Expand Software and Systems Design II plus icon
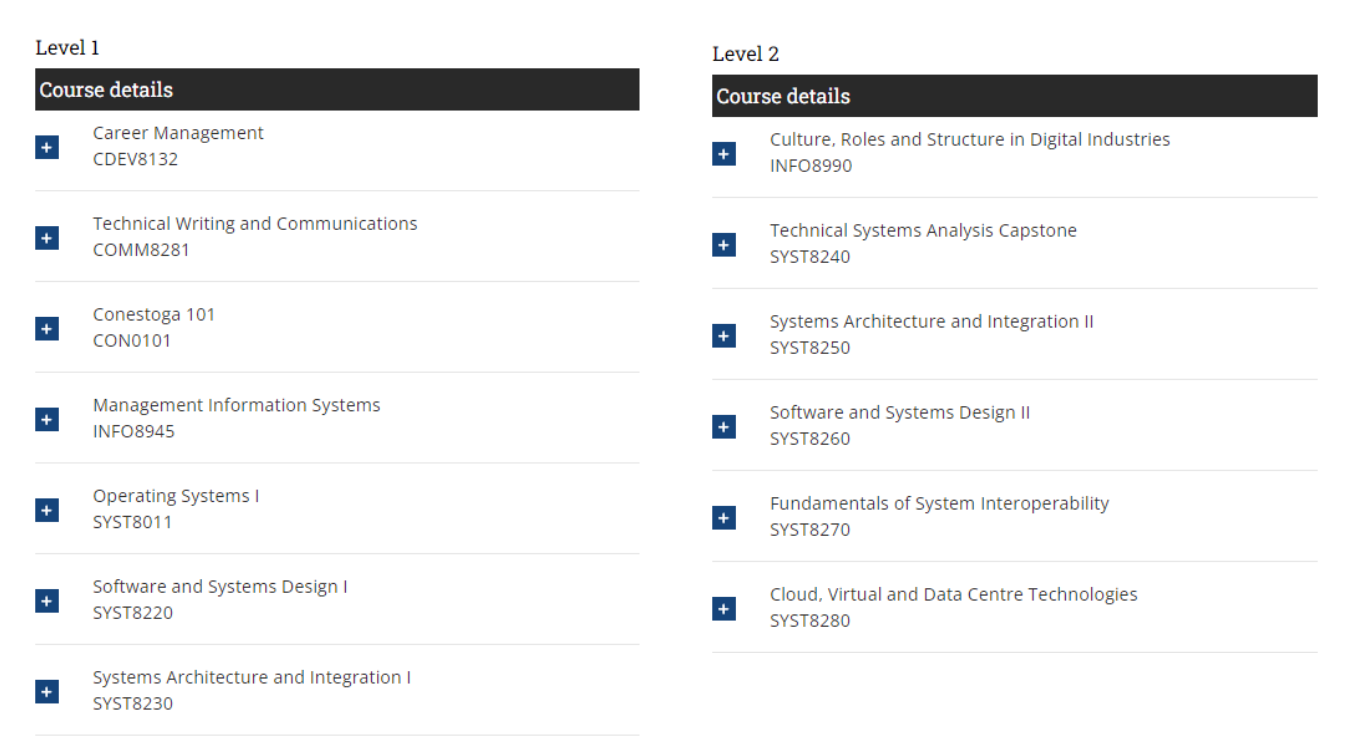 (724, 427)
